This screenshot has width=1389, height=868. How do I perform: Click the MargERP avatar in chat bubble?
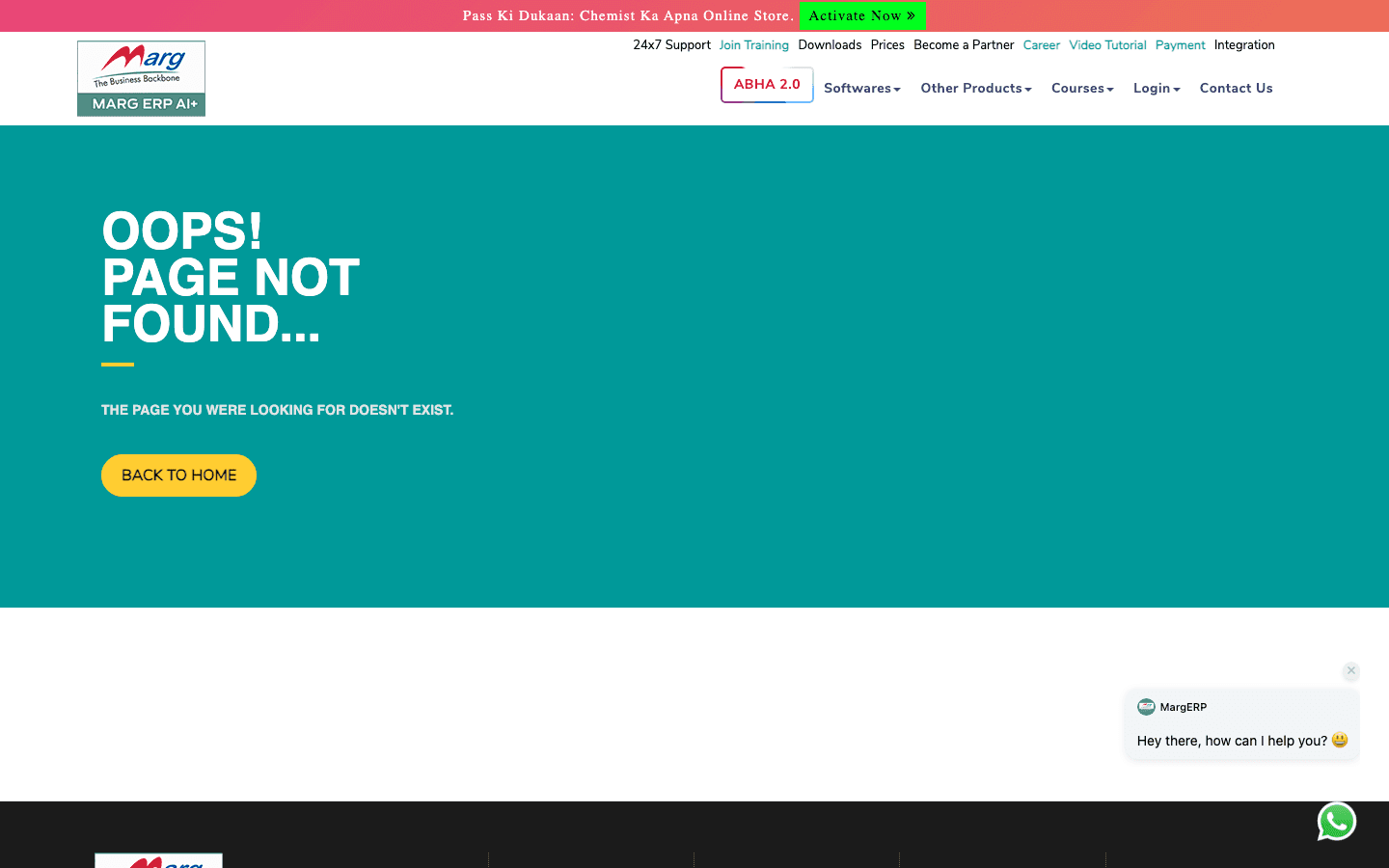pos(1146,707)
